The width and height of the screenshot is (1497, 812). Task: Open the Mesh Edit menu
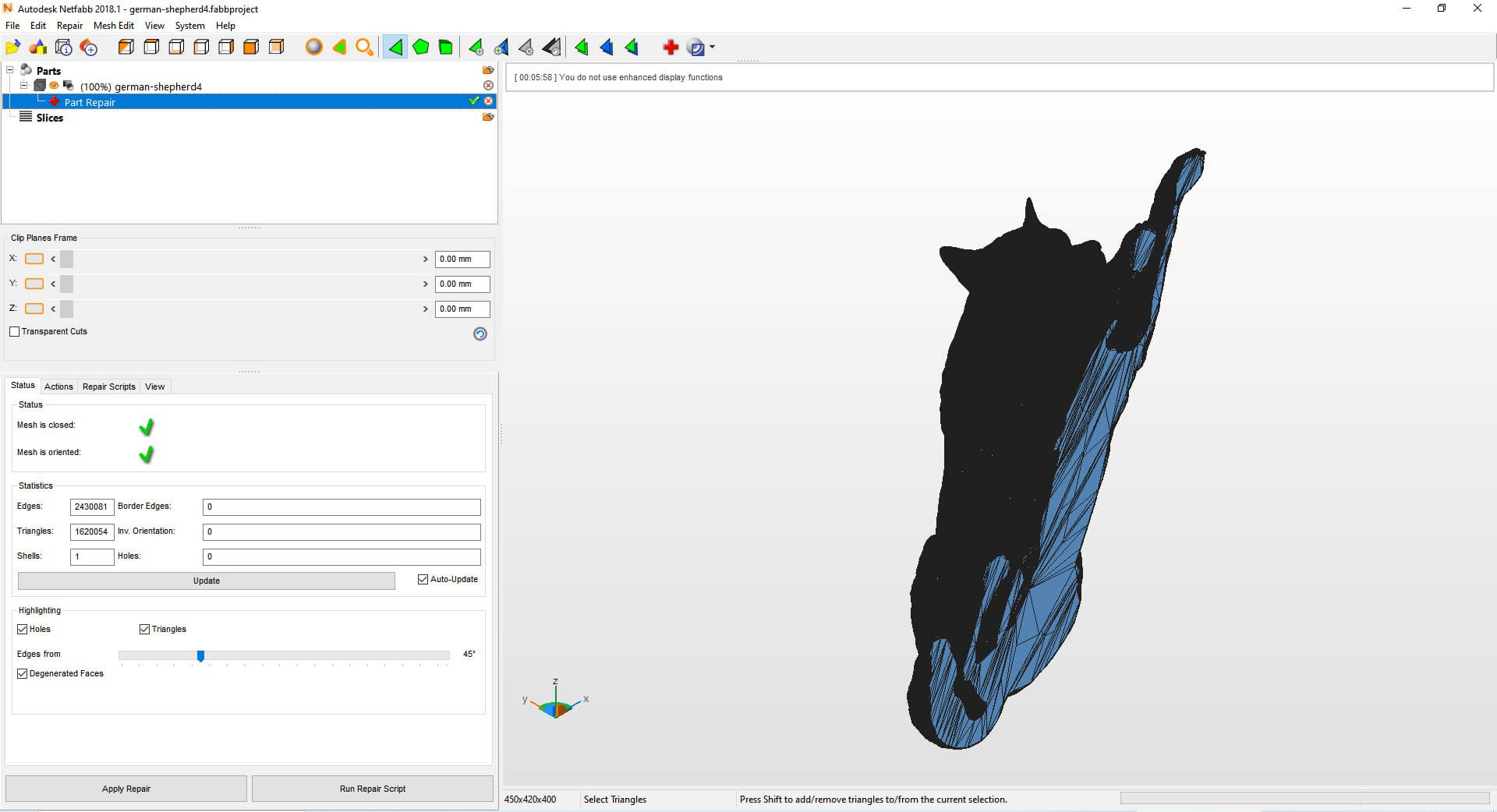(114, 26)
